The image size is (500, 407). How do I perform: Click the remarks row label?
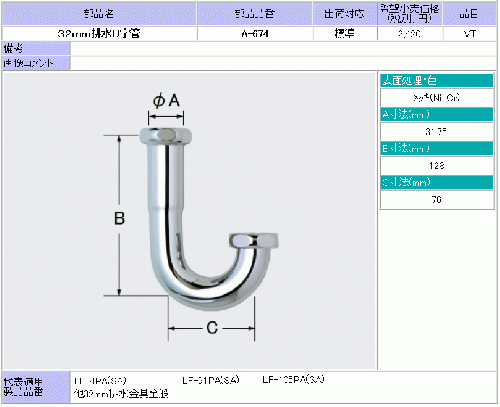tap(36, 49)
